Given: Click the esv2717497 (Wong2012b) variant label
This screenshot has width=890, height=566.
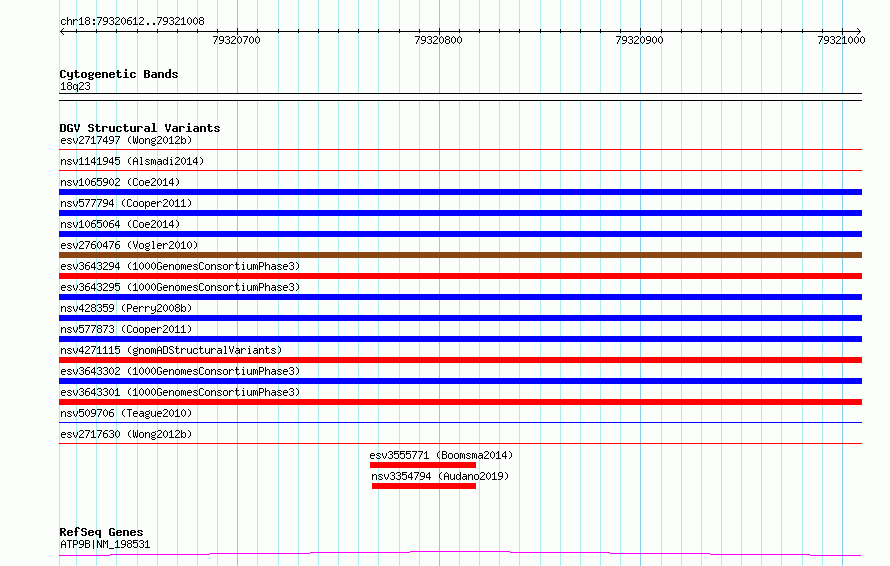Looking at the screenshot, I should [126, 140].
